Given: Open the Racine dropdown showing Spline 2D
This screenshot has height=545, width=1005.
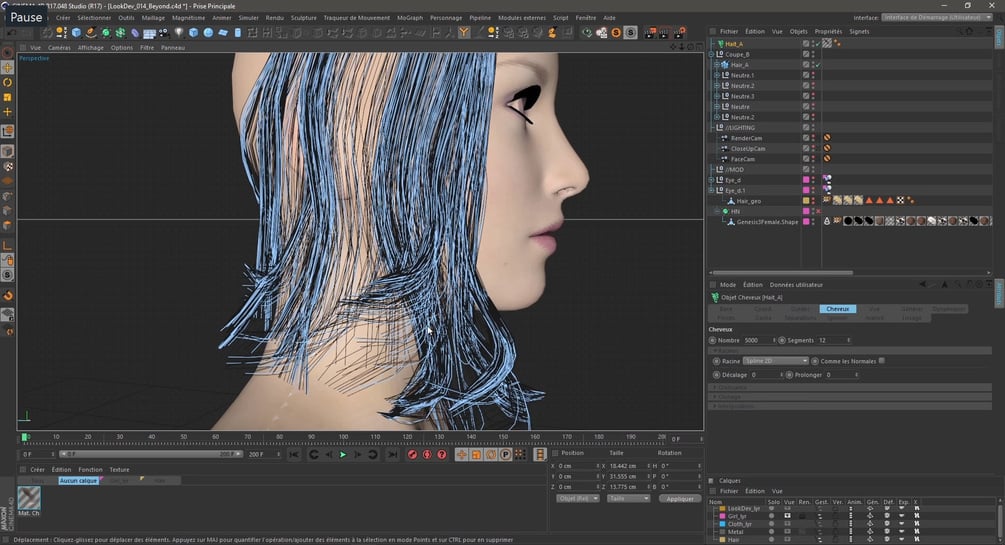Looking at the screenshot, I should click(x=776, y=360).
